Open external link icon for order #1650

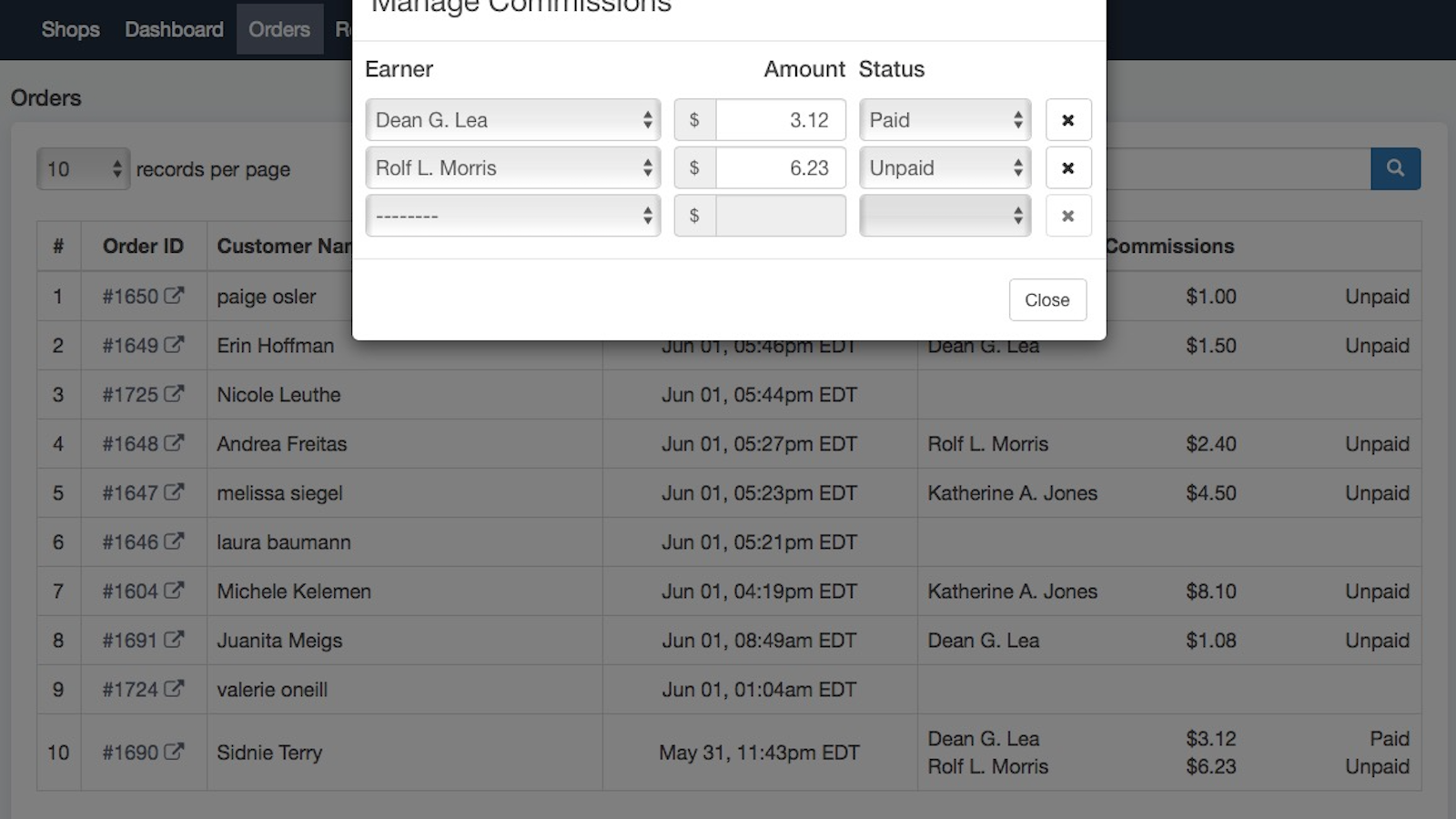(x=174, y=296)
